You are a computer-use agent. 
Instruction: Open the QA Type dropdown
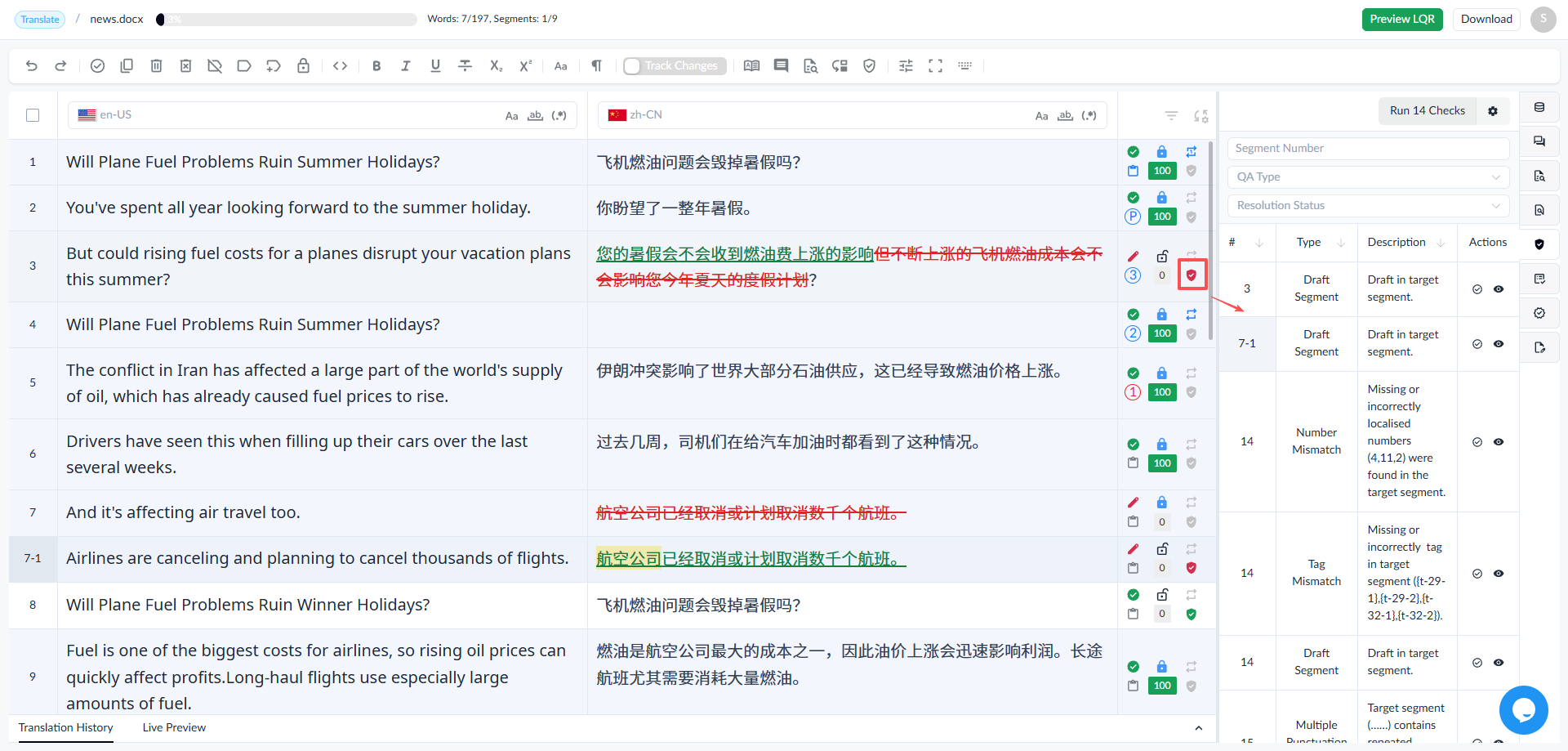pyautogui.click(x=1368, y=177)
